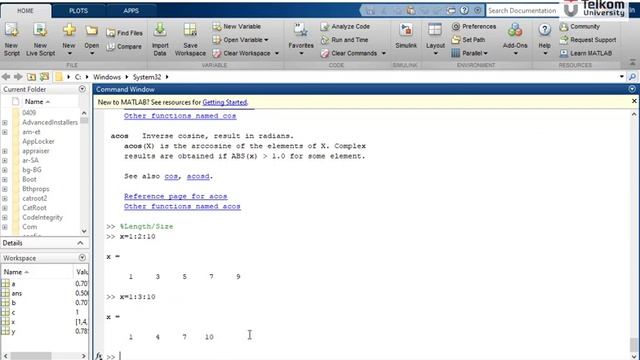
Task: Expand the Clear Commands dropdown arrow
Action: click(x=383, y=53)
